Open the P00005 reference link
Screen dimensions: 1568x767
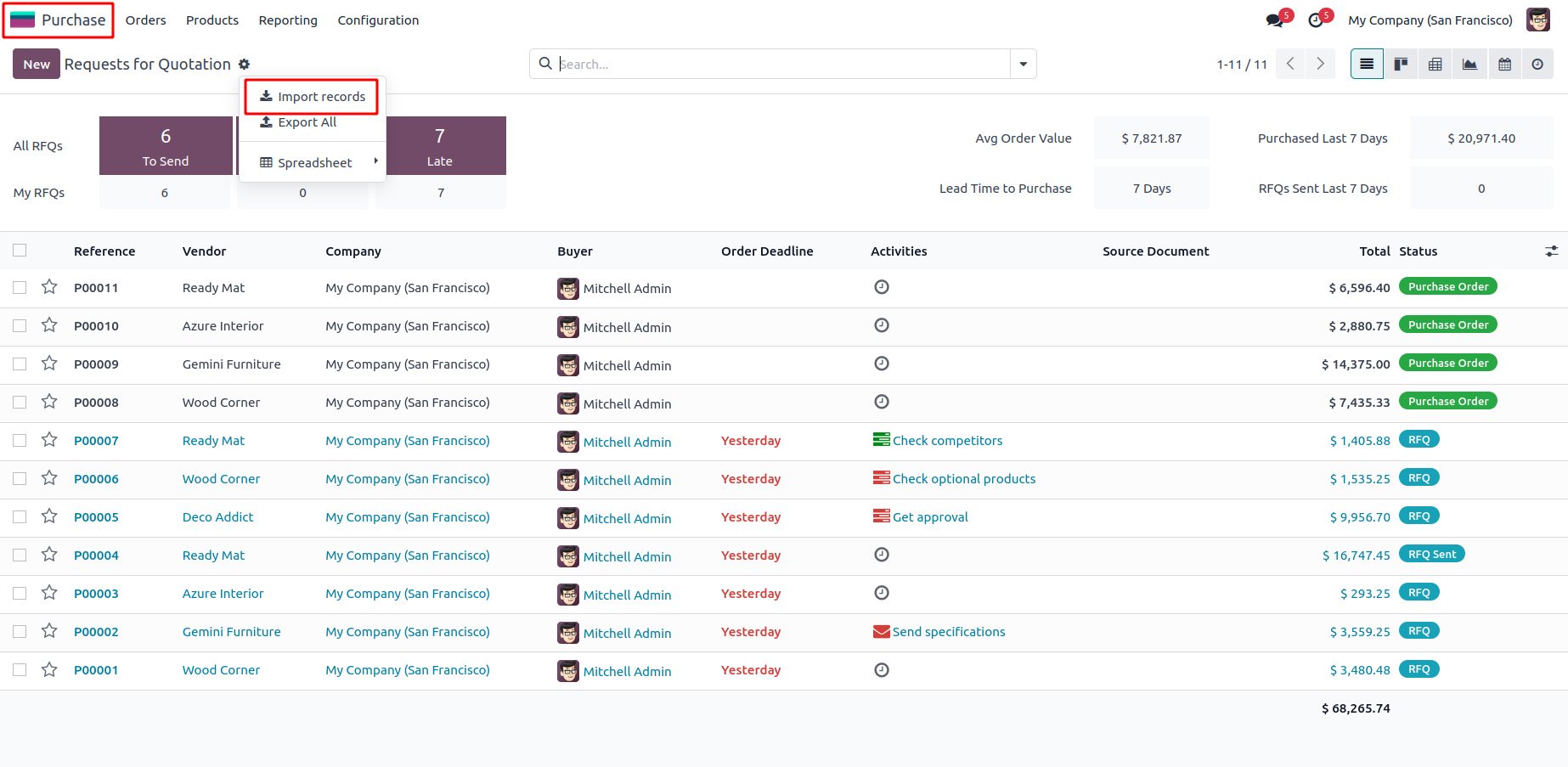[96, 517]
